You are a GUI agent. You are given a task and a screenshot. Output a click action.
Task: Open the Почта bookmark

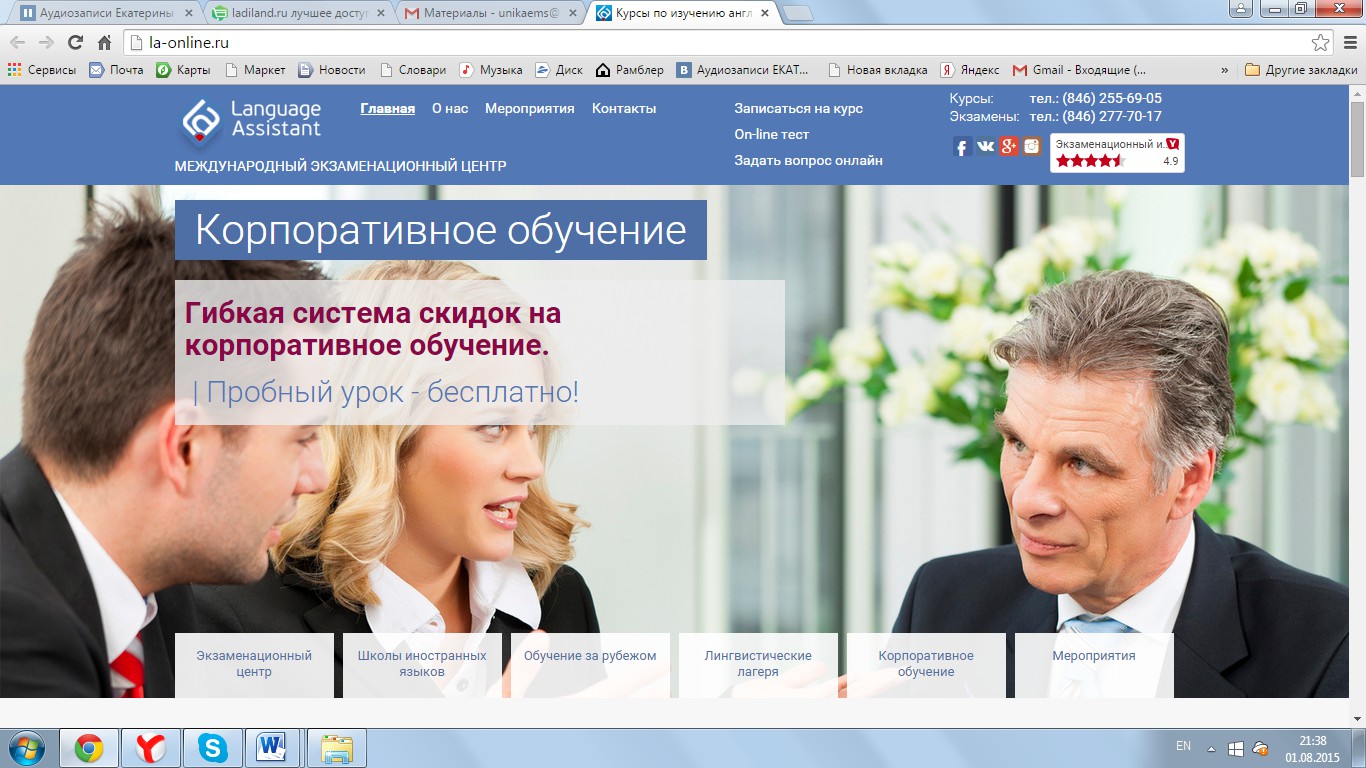click(x=116, y=70)
